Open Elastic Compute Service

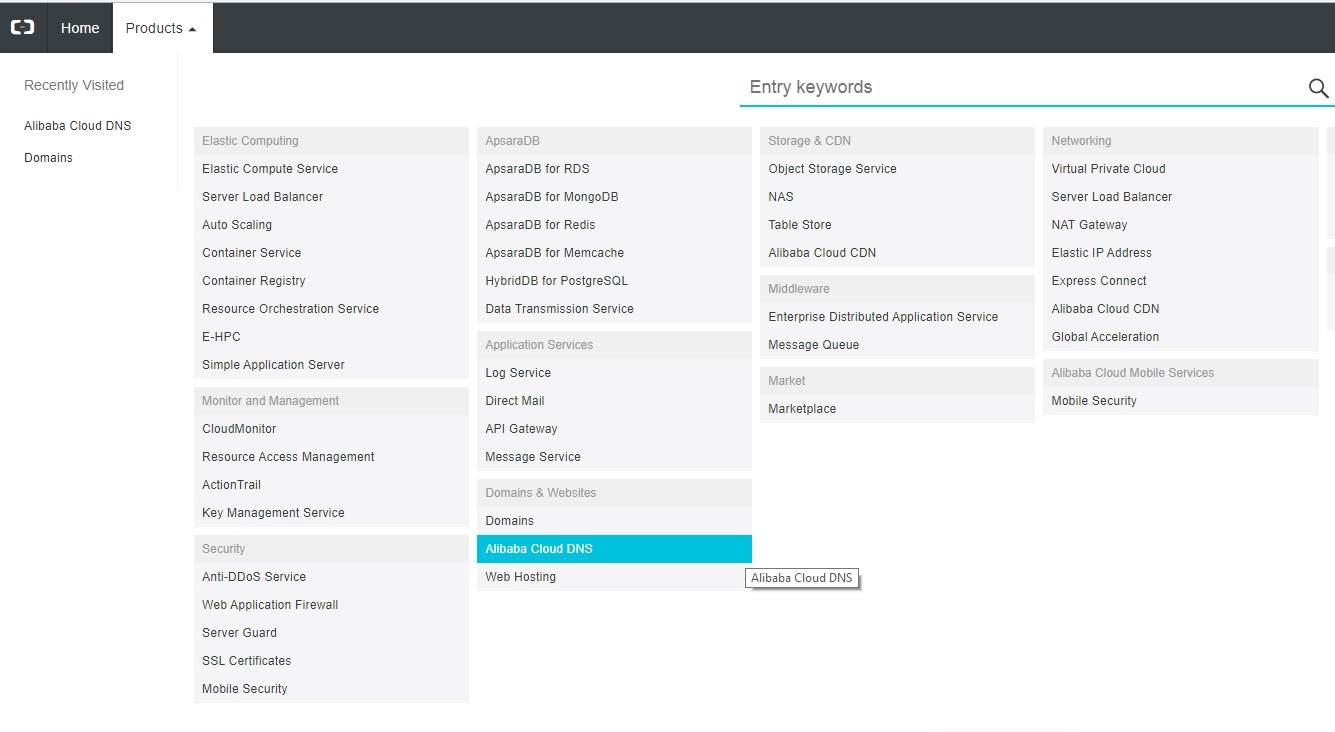point(331,169)
